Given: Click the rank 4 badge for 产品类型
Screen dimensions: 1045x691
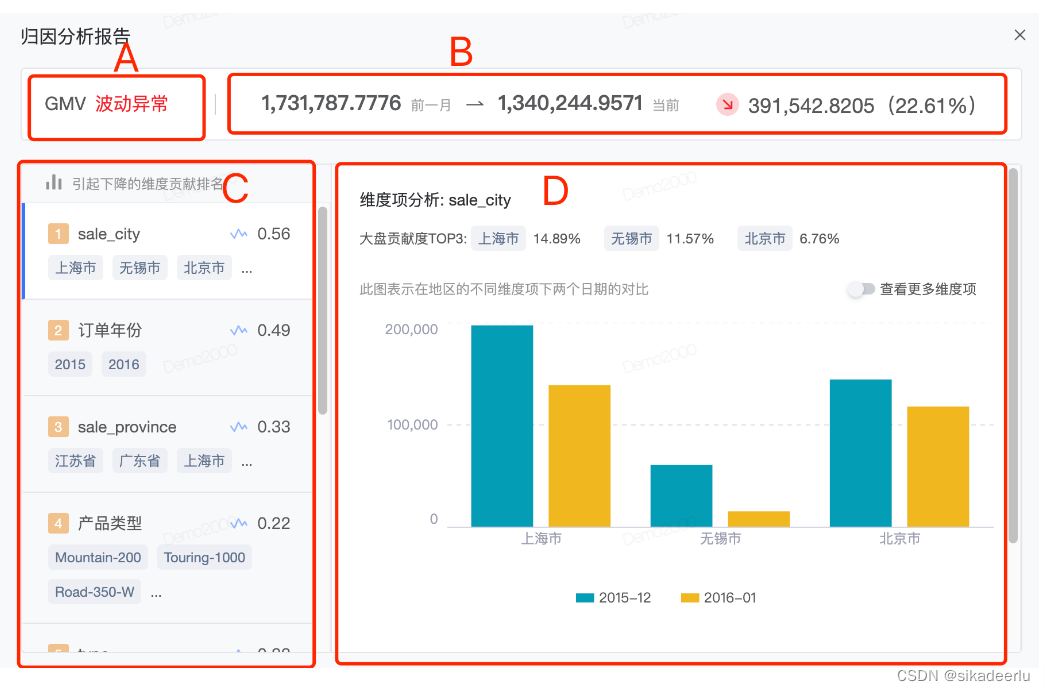Looking at the screenshot, I should [x=58, y=523].
